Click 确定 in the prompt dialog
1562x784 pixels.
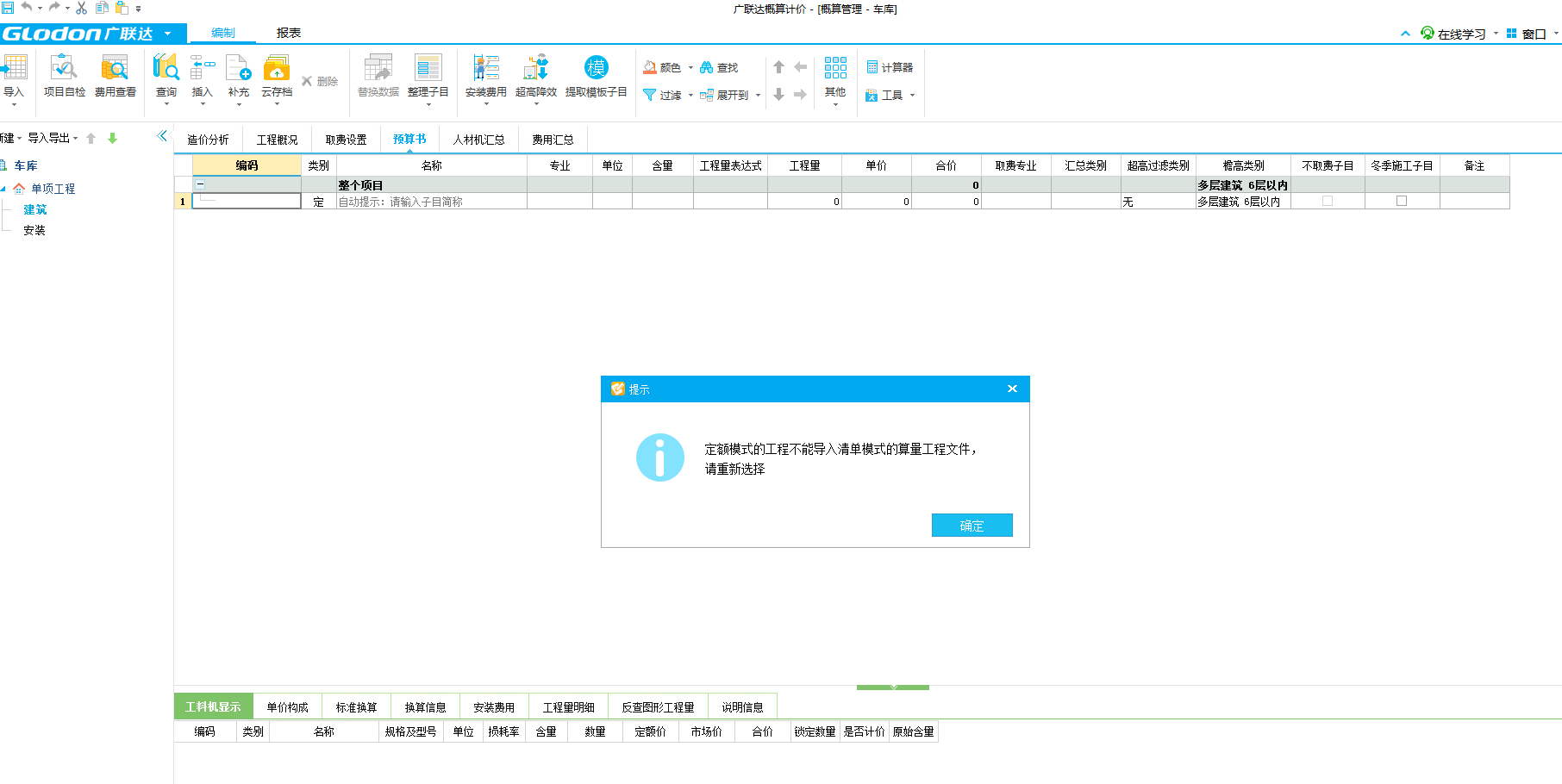[x=972, y=526]
